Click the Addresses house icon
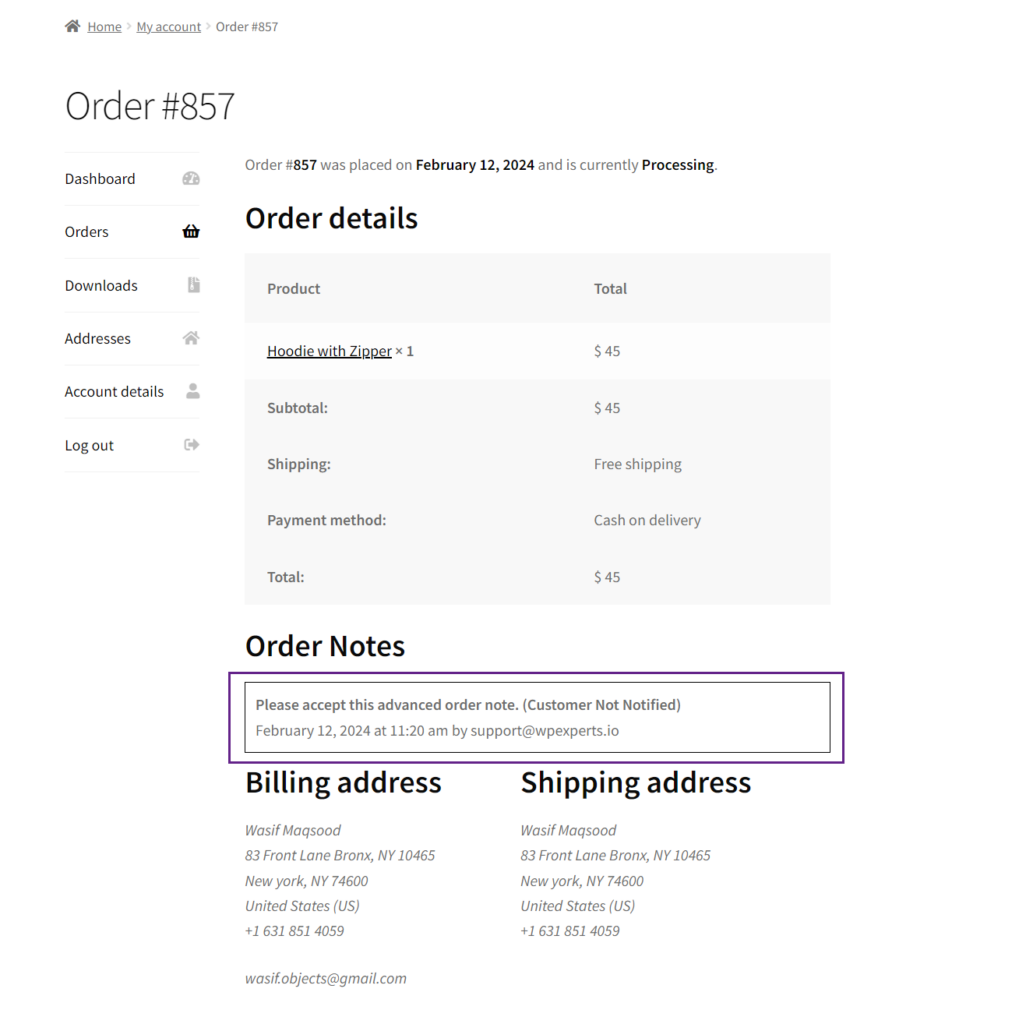The height and width of the screenshot is (1024, 1019). point(191,338)
